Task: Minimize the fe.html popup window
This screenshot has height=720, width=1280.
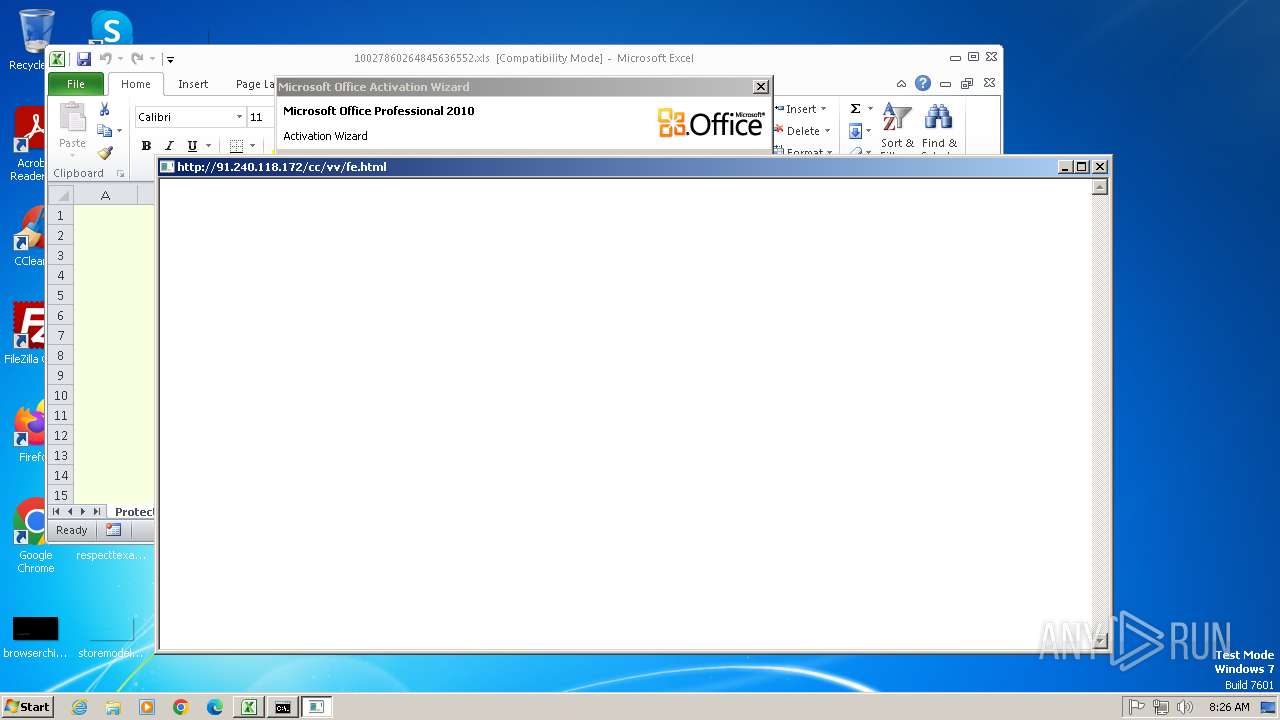Action: click(x=1065, y=167)
